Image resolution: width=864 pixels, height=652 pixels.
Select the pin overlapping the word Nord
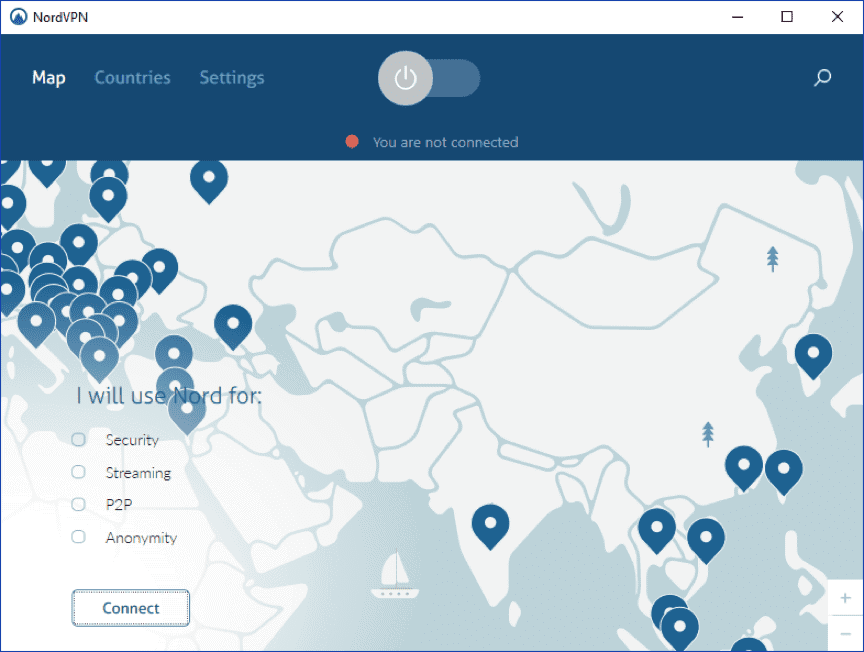(187, 411)
